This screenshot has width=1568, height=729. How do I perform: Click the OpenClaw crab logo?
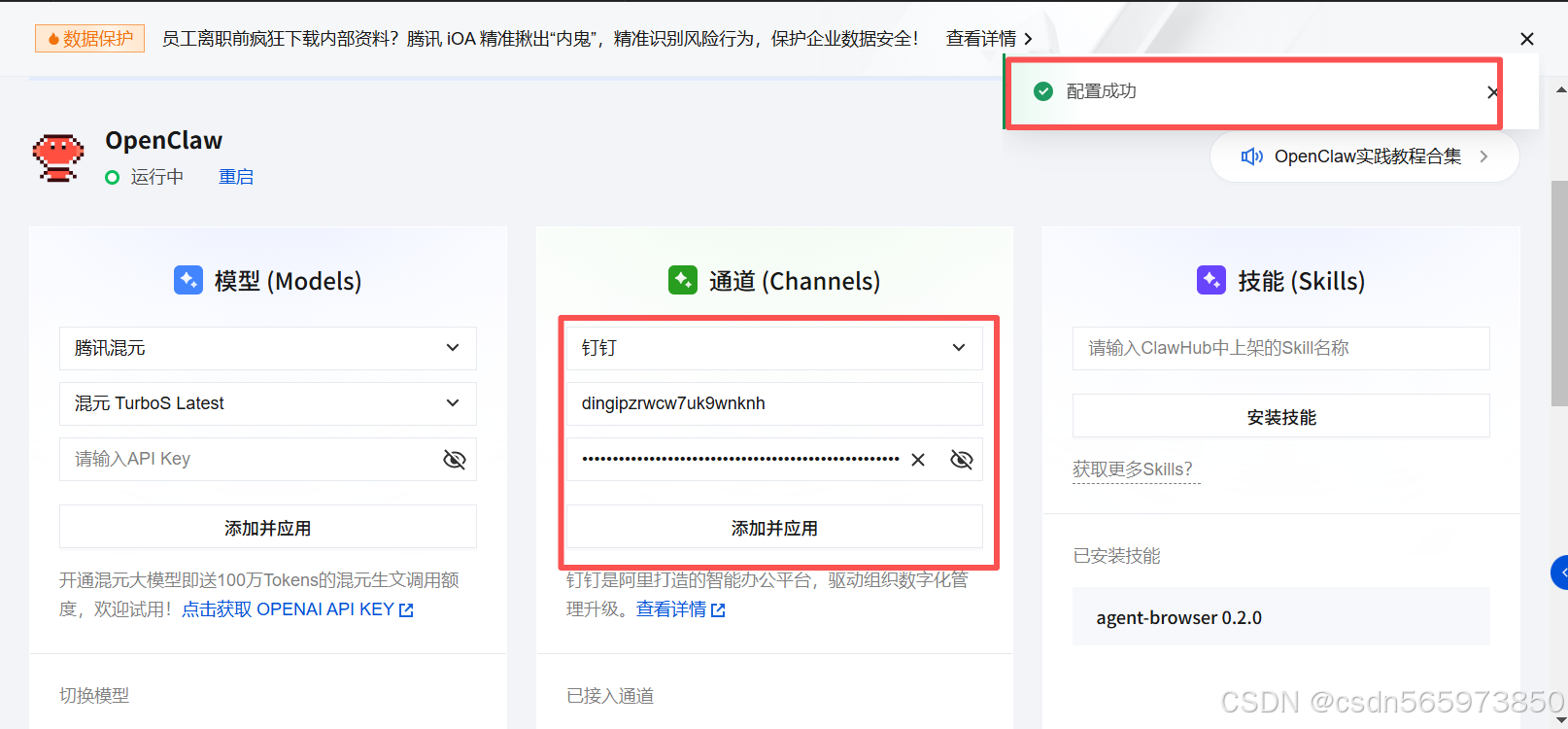[x=58, y=157]
